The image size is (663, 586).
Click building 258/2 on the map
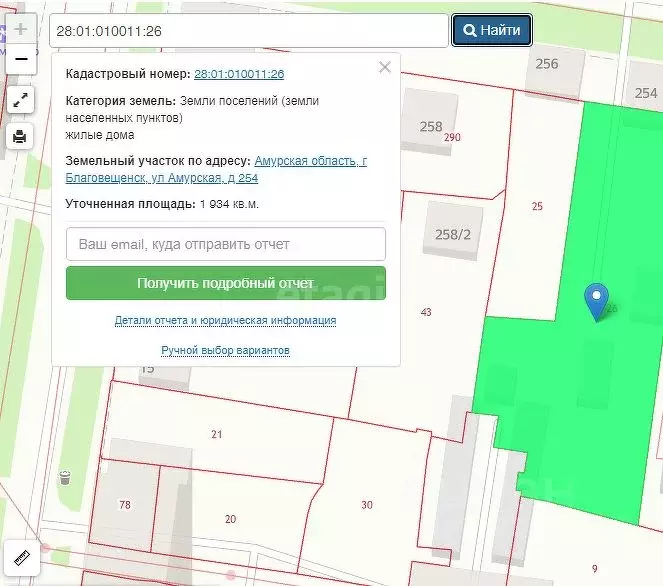tap(452, 234)
